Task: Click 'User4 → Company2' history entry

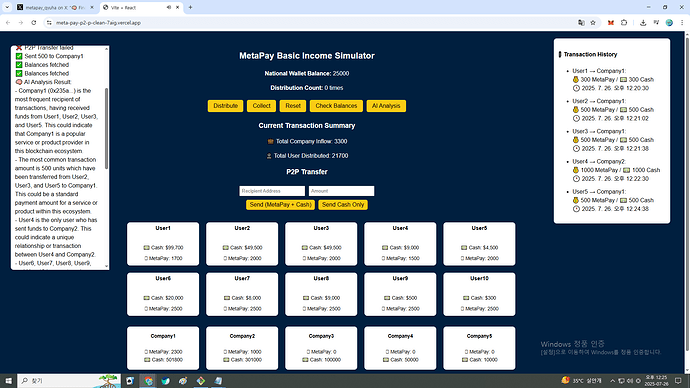Action: pyautogui.click(x=616, y=170)
